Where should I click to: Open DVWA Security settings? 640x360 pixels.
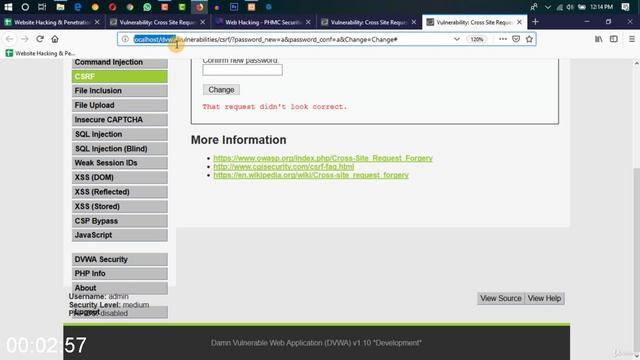pyautogui.click(x=120, y=259)
